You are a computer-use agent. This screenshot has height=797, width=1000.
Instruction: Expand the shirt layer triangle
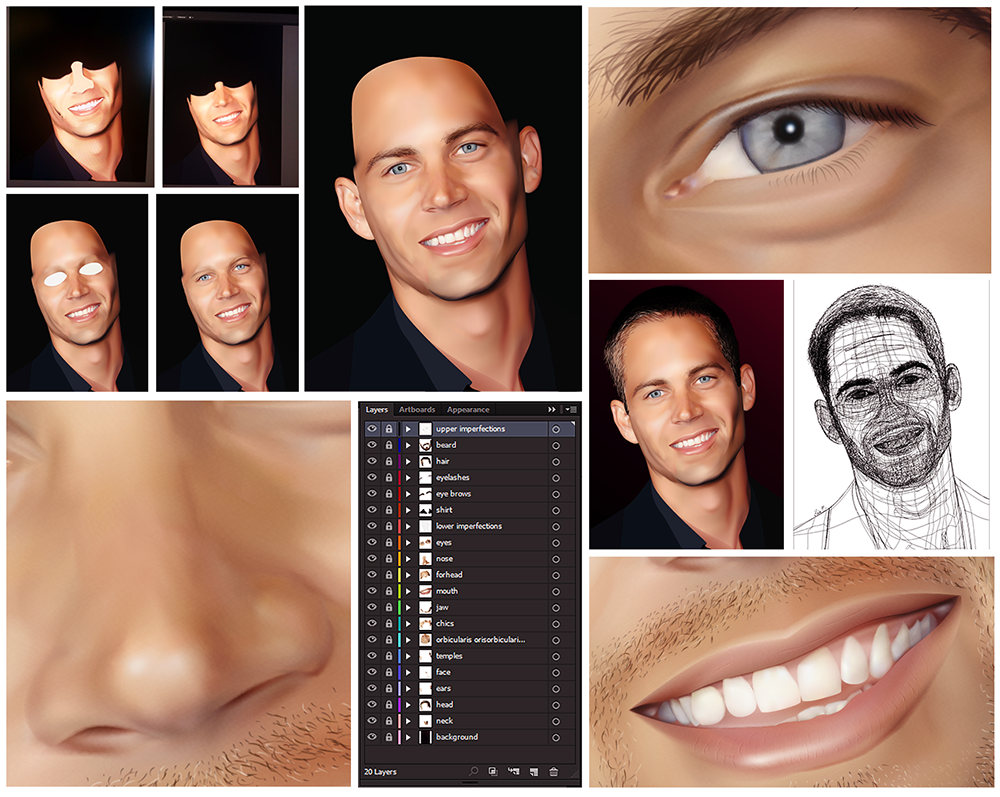tap(408, 510)
